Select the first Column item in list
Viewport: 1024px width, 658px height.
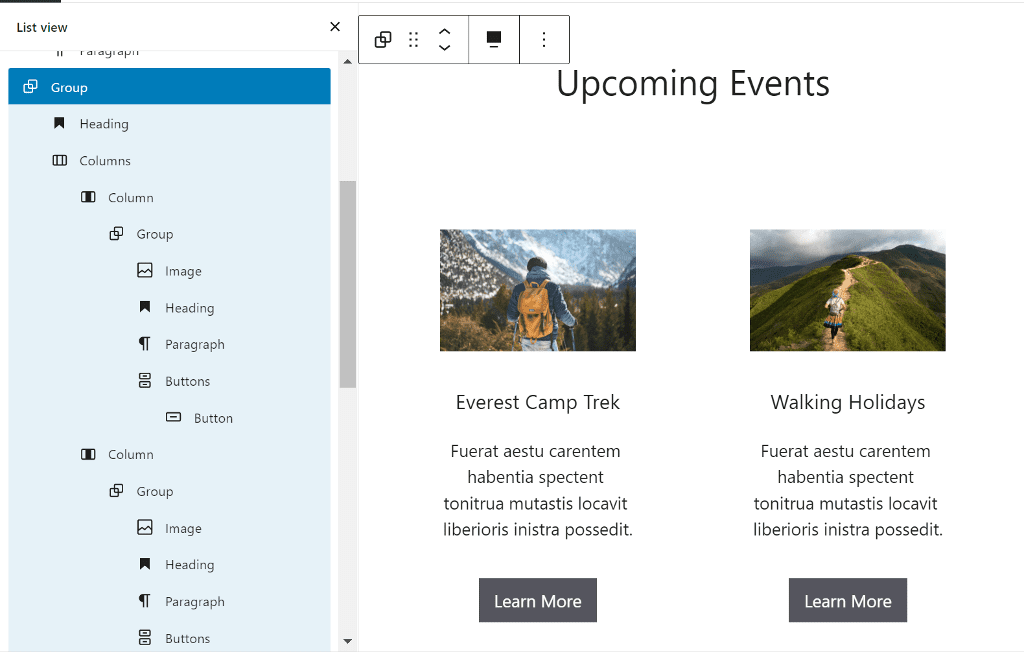[131, 198]
